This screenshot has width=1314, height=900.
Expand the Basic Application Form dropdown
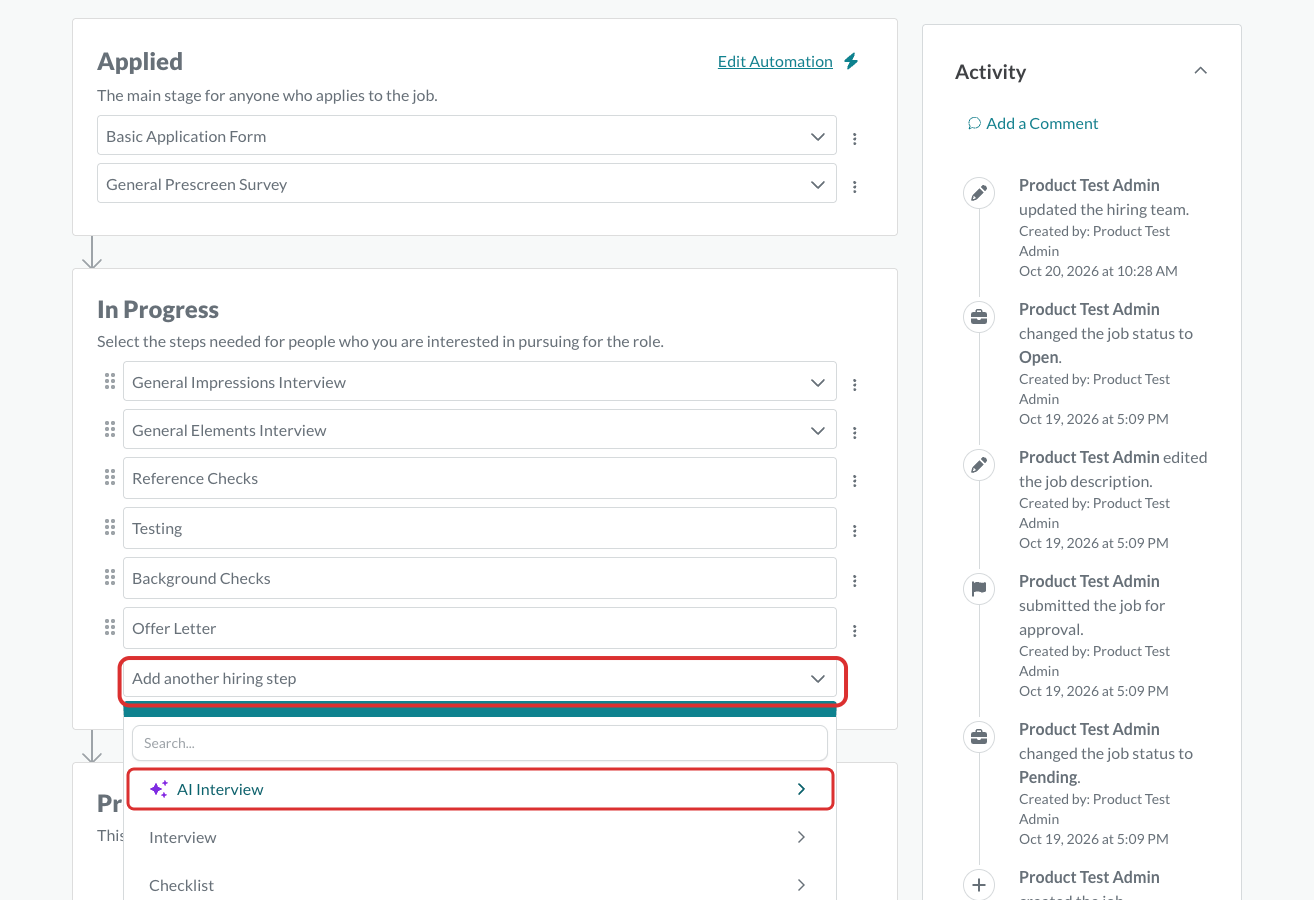(x=818, y=136)
